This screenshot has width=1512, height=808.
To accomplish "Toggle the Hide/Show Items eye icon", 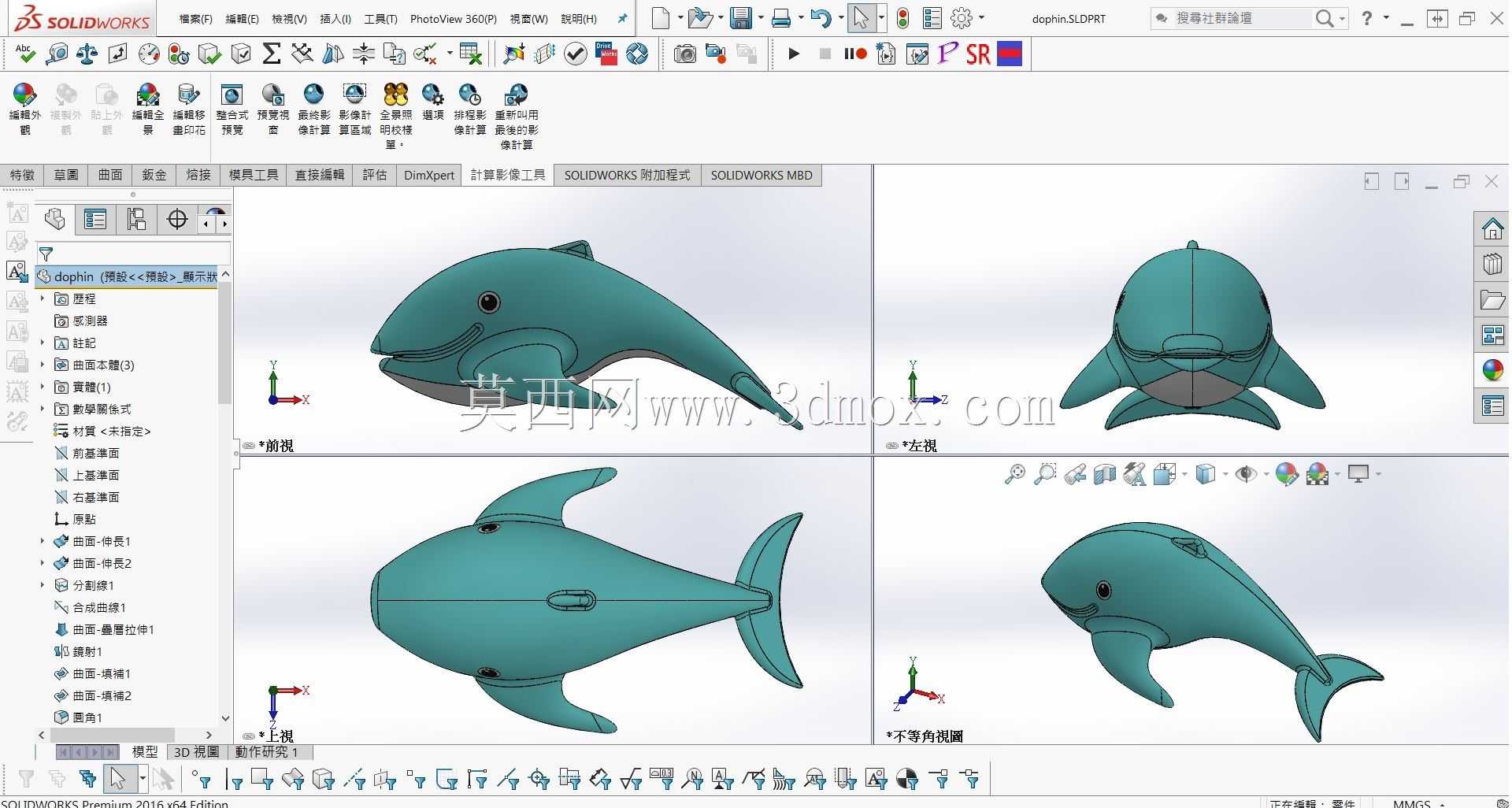I will coord(1246,474).
